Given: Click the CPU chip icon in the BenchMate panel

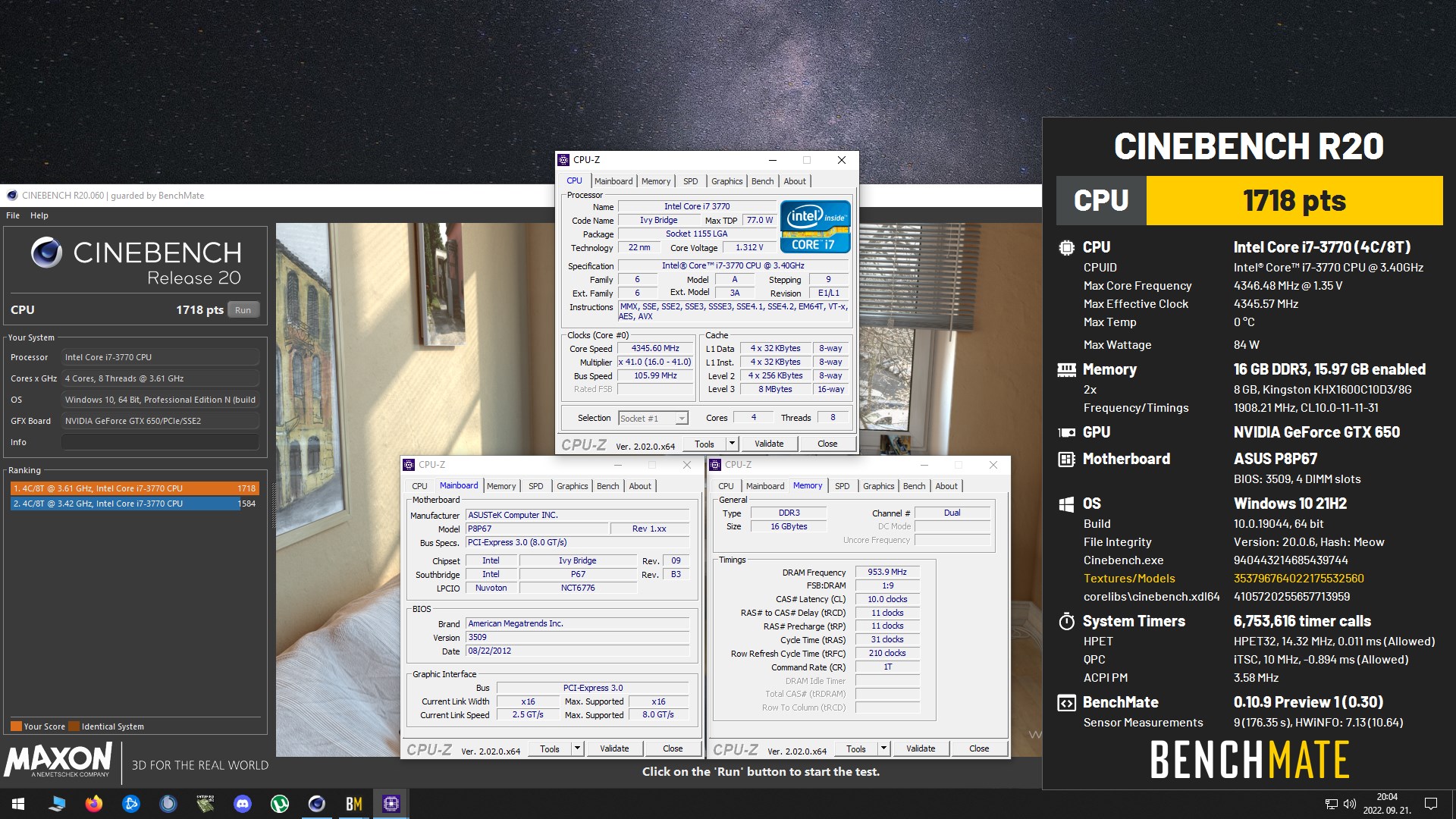Looking at the screenshot, I should coord(1066,247).
